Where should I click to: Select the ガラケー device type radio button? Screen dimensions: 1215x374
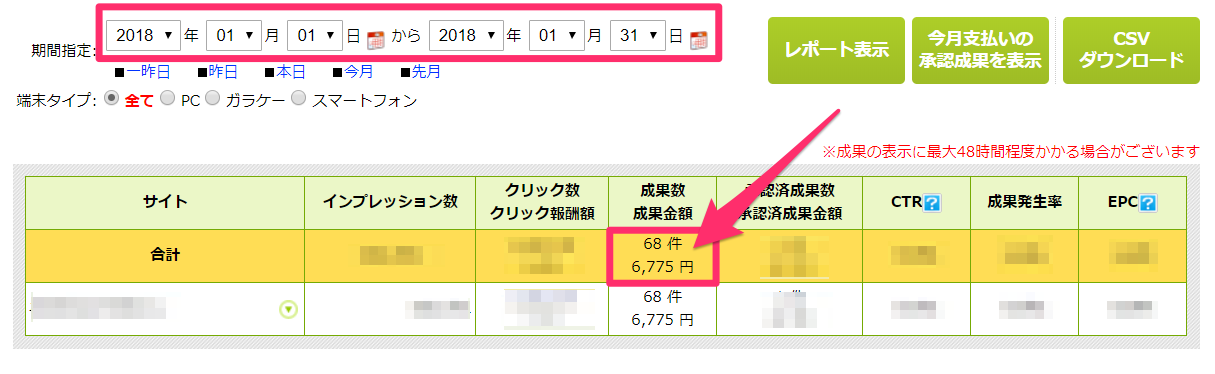point(212,98)
